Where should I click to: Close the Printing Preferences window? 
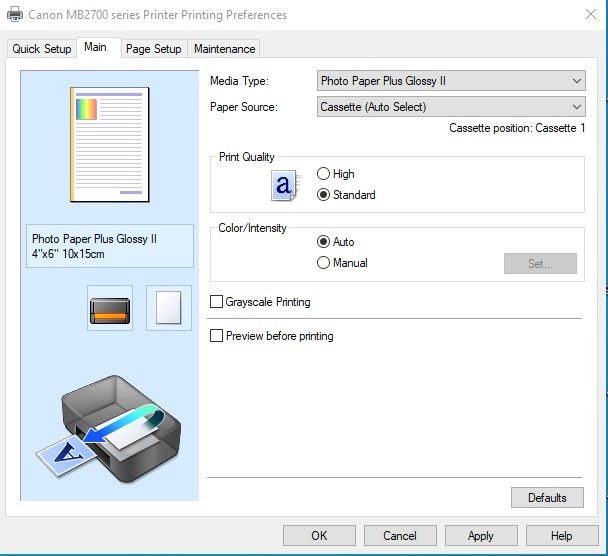coord(591,14)
